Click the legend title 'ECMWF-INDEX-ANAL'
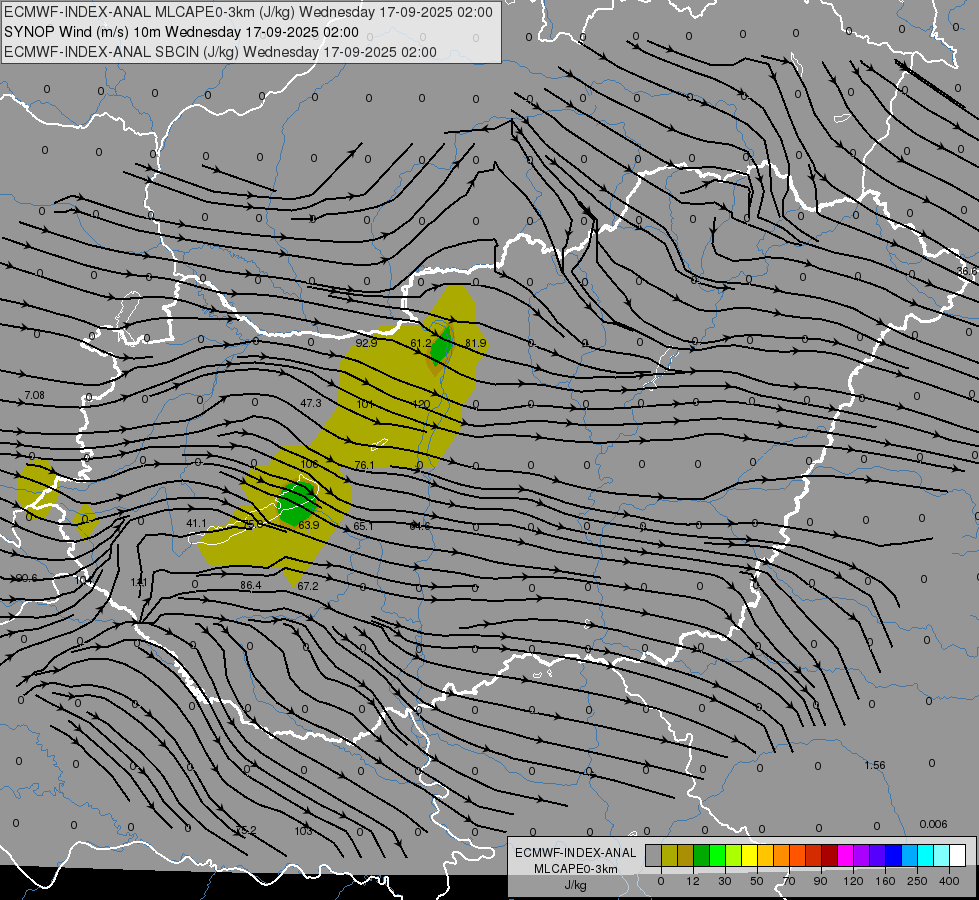 (x=576, y=853)
